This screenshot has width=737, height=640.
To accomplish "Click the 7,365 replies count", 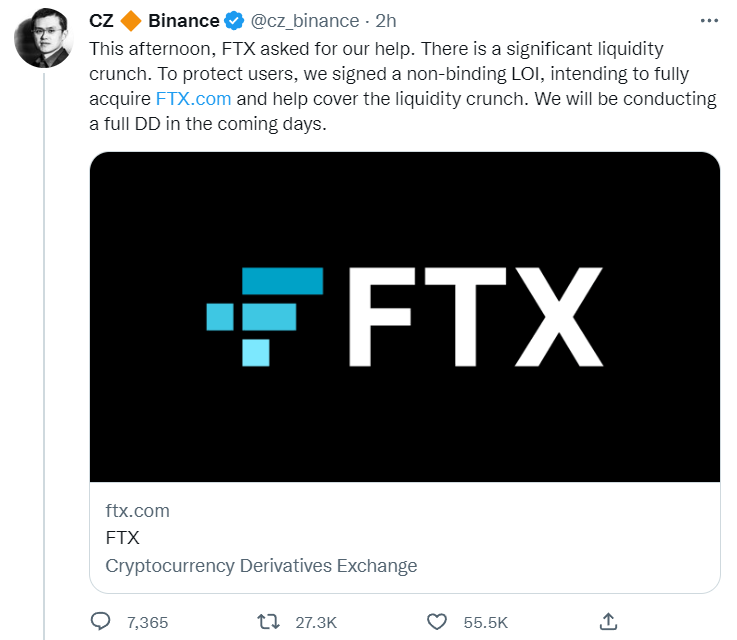I will (x=147, y=623).
